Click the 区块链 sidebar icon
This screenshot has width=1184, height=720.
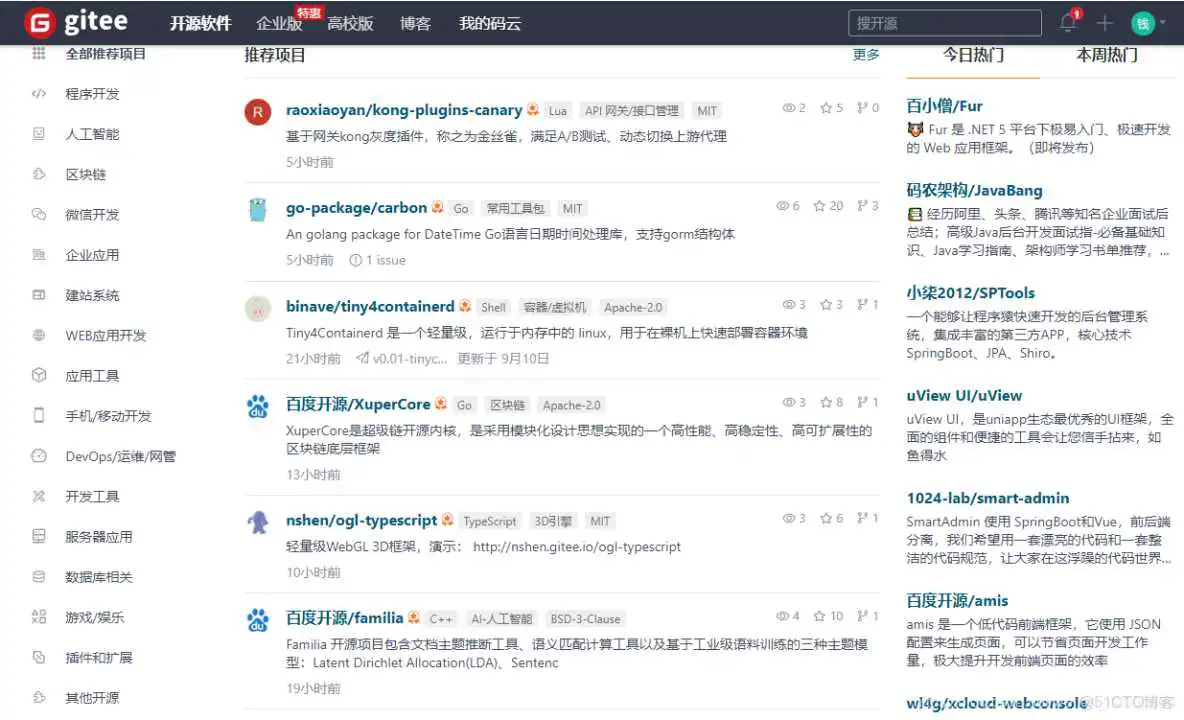tap(39, 174)
